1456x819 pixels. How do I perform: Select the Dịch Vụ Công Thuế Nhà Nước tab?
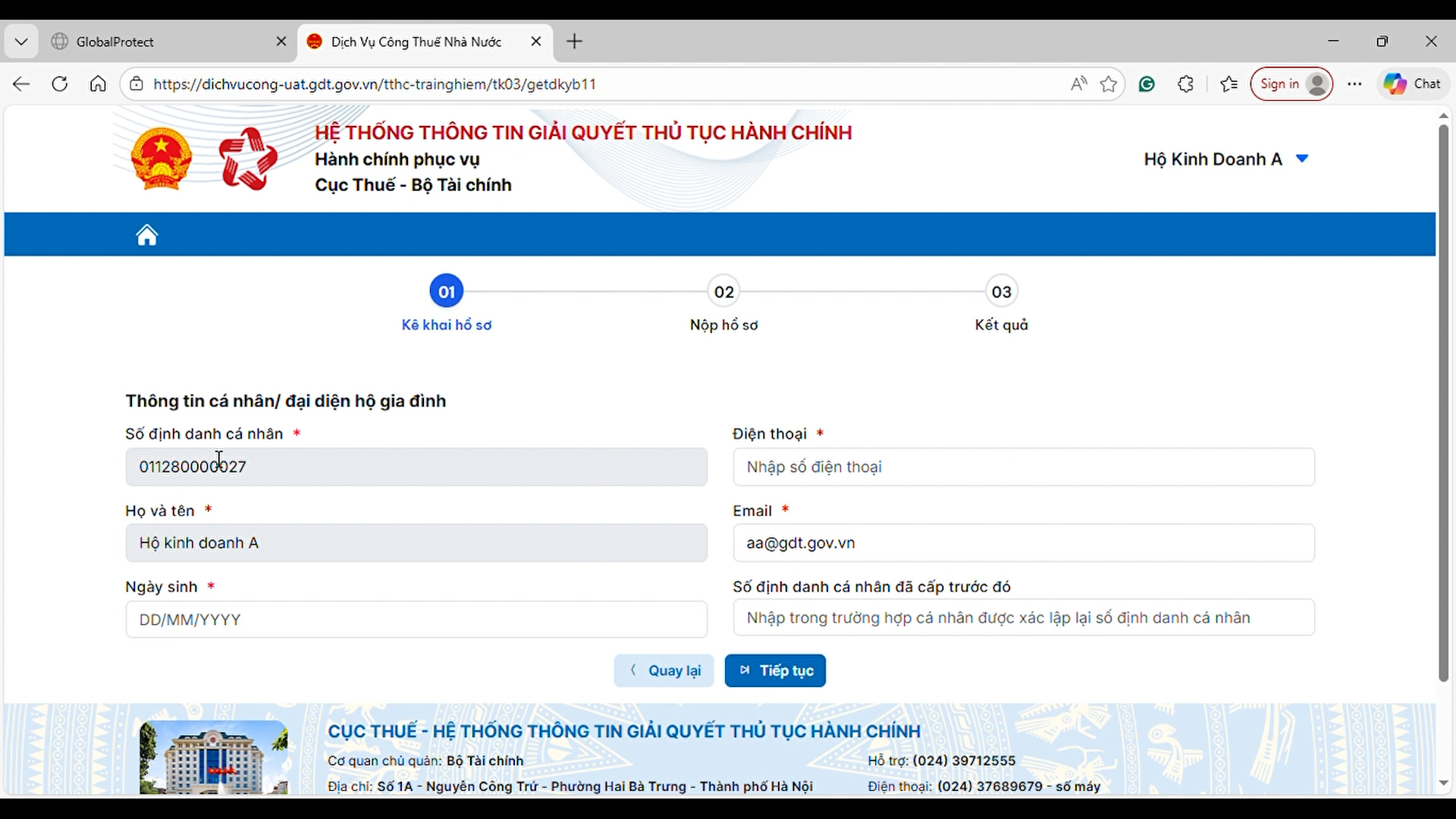(416, 42)
